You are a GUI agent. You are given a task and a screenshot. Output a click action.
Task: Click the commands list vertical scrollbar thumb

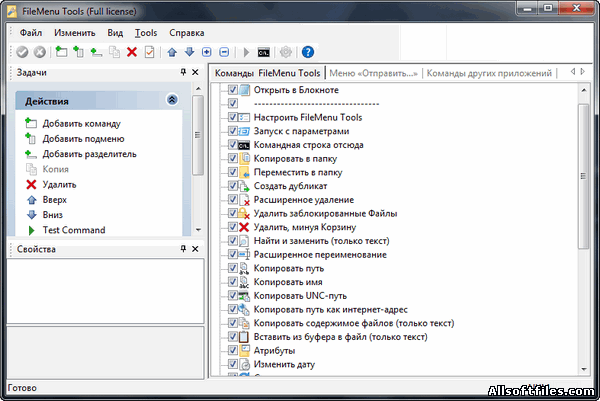pos(583,176)
